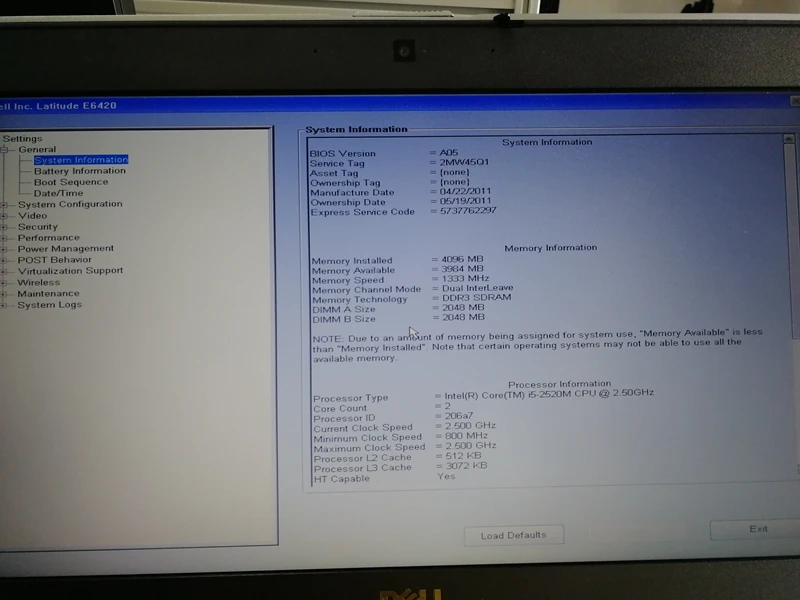800x600 pixels.
Task: Select the System Logs category
Action: [x=49, y=305]
